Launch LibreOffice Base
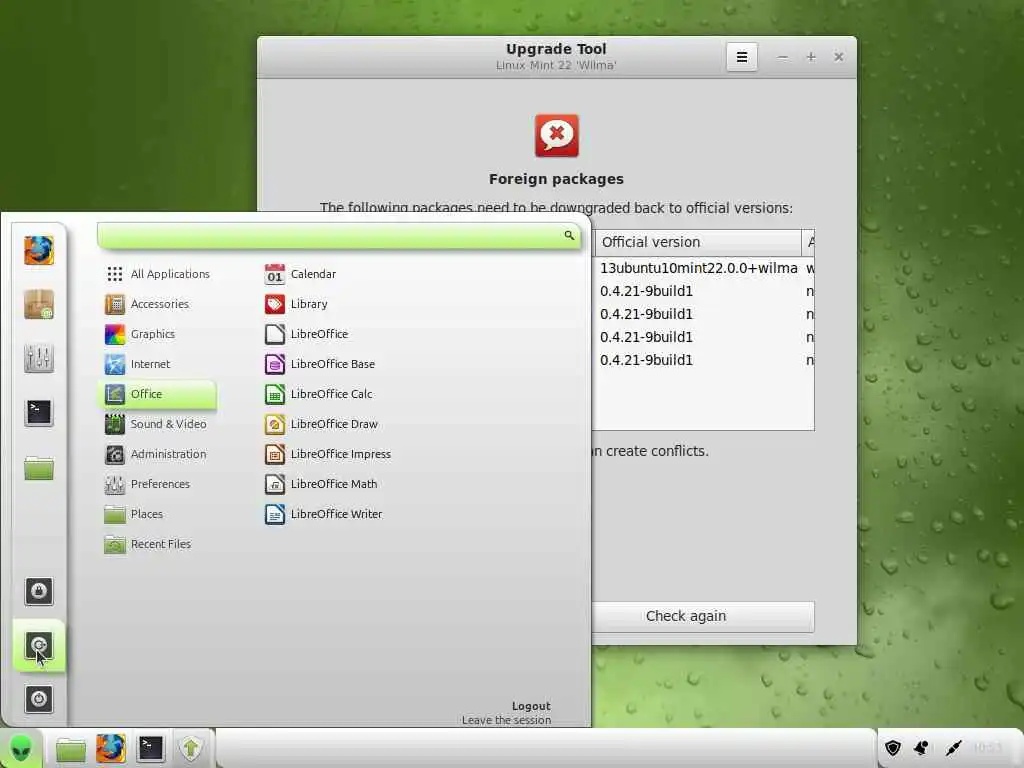1024x768 pixels. coord(320,364)
